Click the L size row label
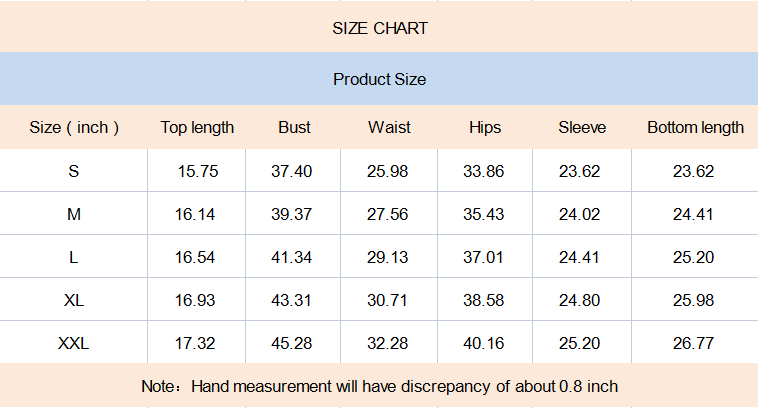This screenshot has width=758, height=408. pyautogui.click(x=74, y=257)
